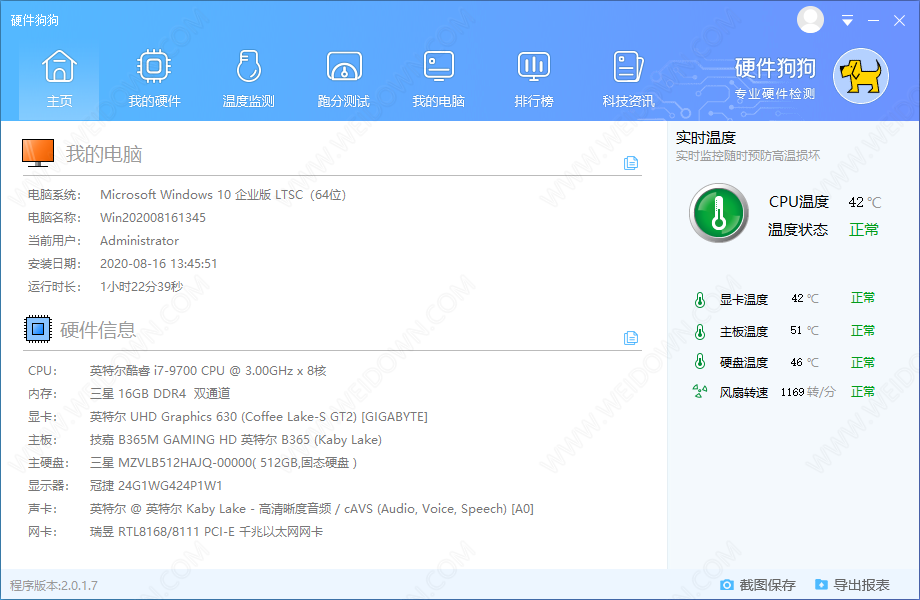This screenshot has height=600, width=920.
Task: Select the Windows 10 企业版 LTSC system text
Action: pos(223,195)
